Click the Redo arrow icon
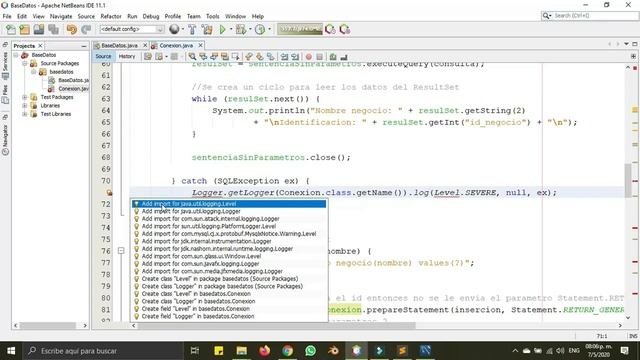The image size is (640, 360). (86, 29)
